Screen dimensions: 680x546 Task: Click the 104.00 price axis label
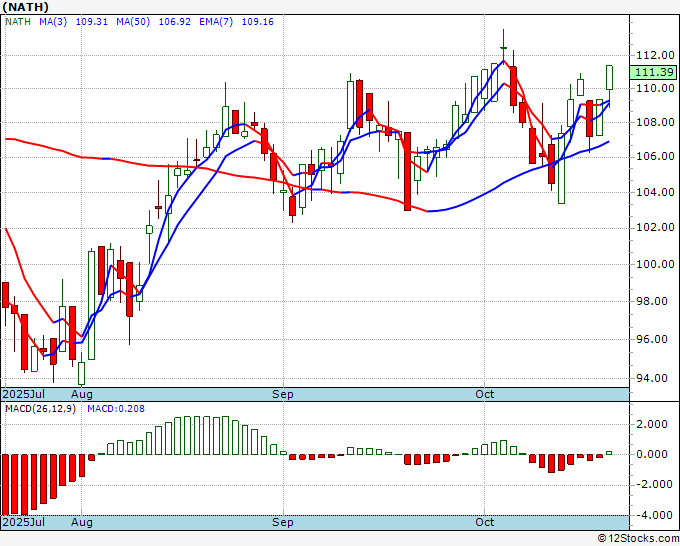click(x=655, y=192)
